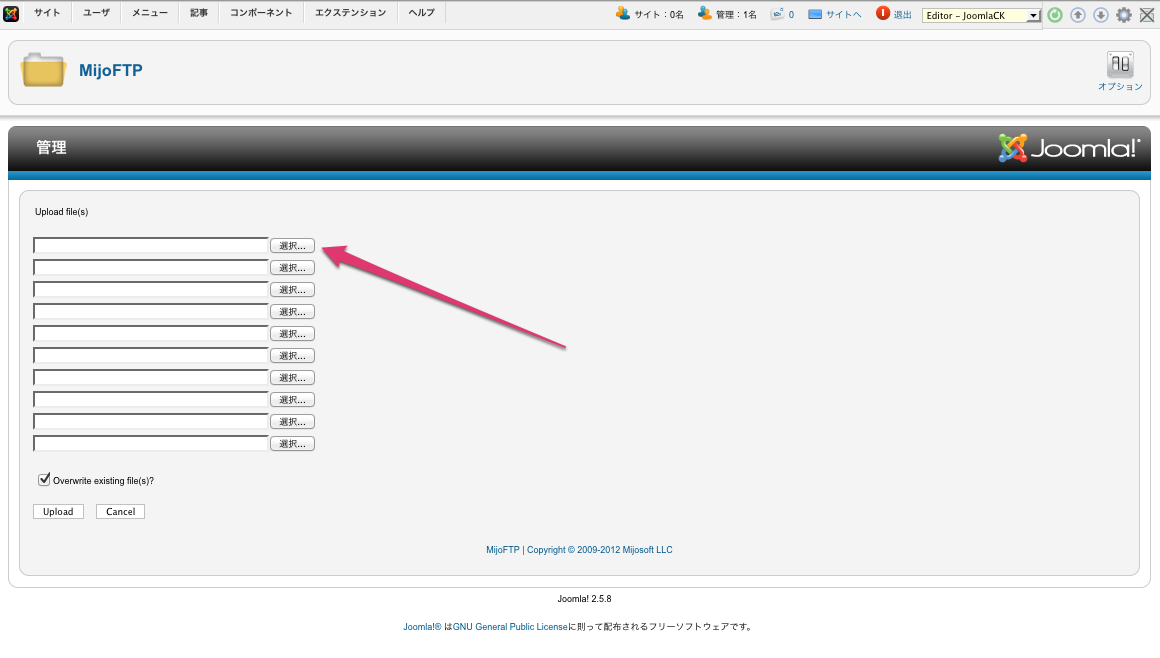This screenshot has width=1160, height=658.
Task: Click the down arrow circle icon
Action: click(x=1100, y=15)
